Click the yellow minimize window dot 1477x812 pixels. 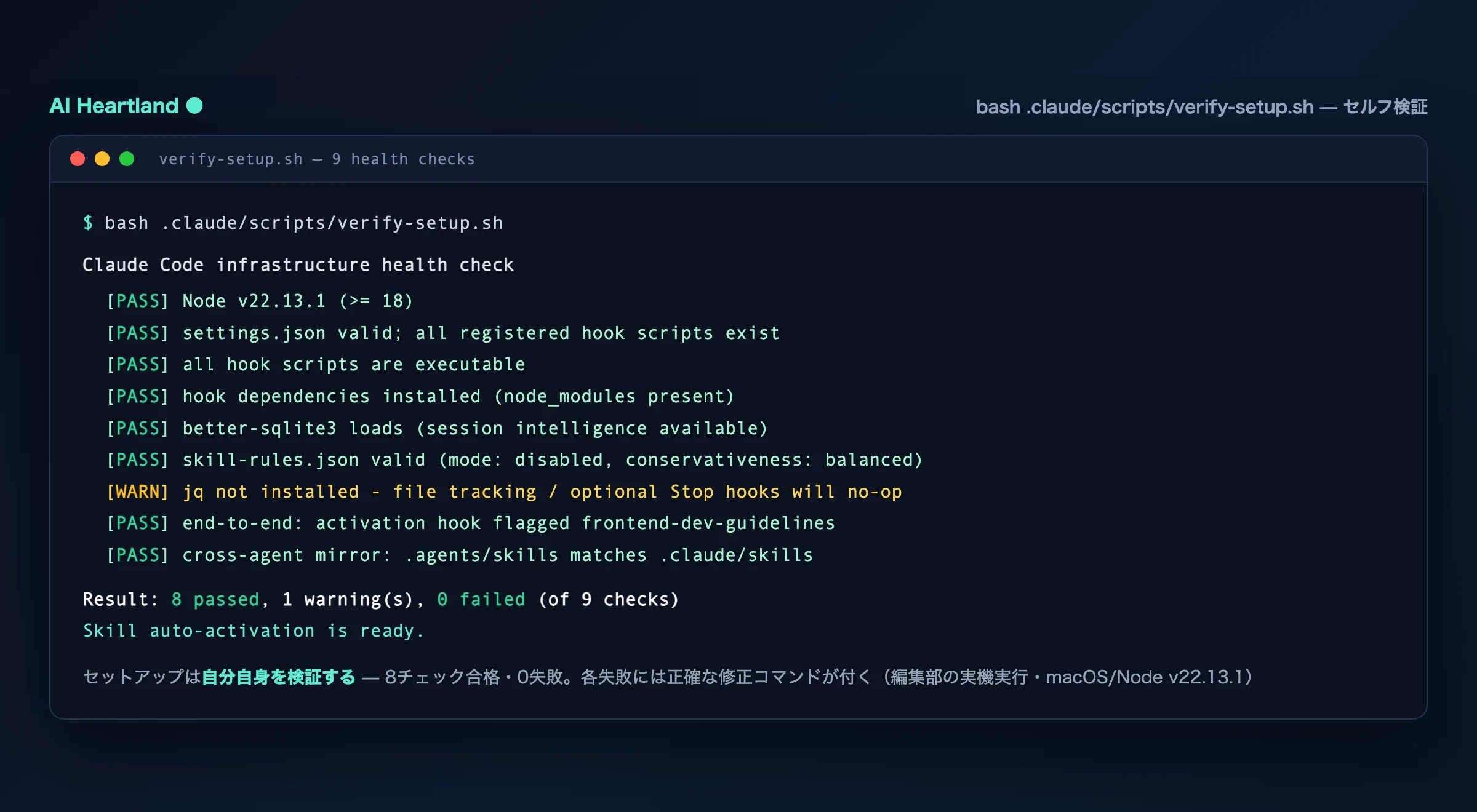click(x=102, y=159)
